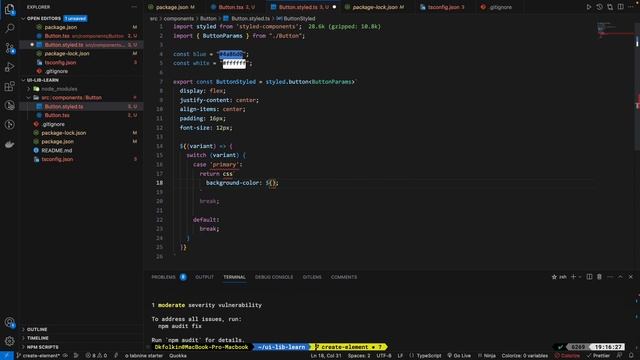Split the editor to the right
The width and height of the screenshot is (640, 360).
(x=620, y=7)
